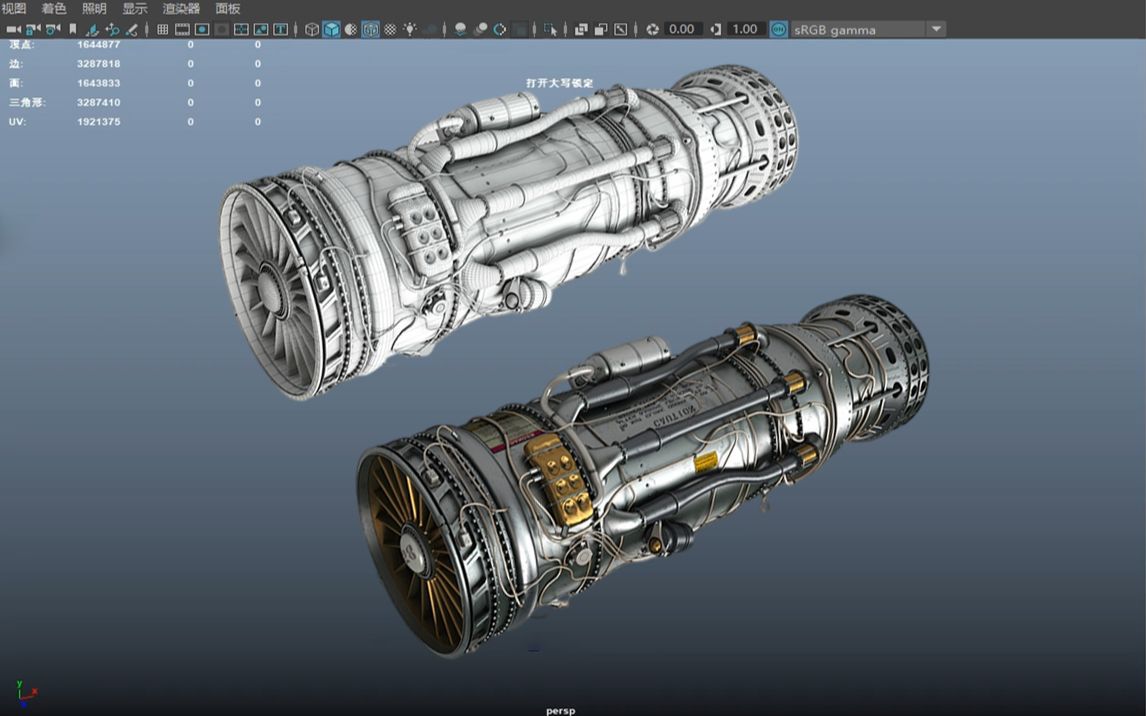Toggle the resolution gate display
The height and width of the screenshot is (716, 1146).
203,29
